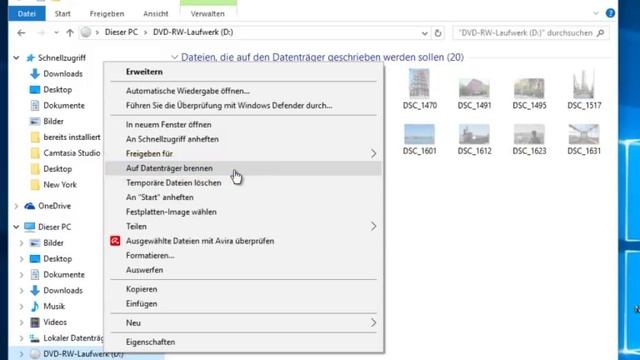
Task: Choose Auswerfen entry
Action: pos(244,270)
